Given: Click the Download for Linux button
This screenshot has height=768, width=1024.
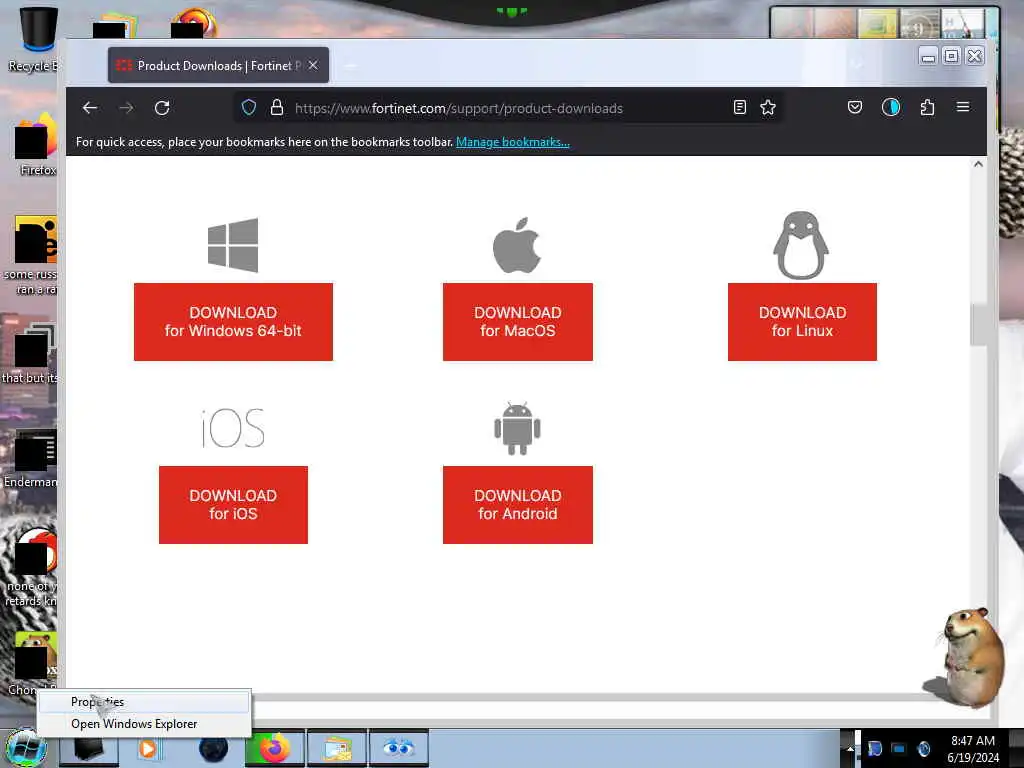Looking at the screenshot, I should (x=803, y=322).
